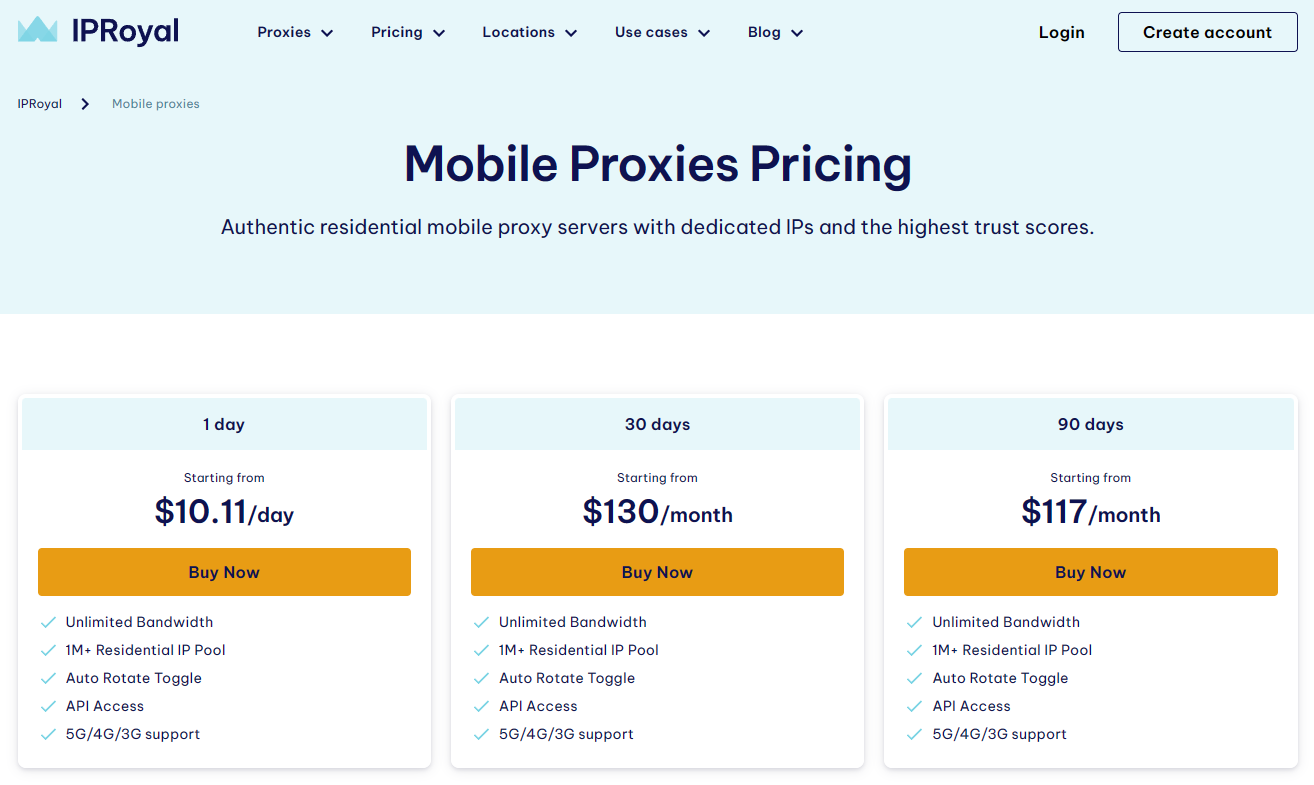Open the Pricing dropdown menu
Viewport: 1314px width, 785px height.
coord(408,32)
